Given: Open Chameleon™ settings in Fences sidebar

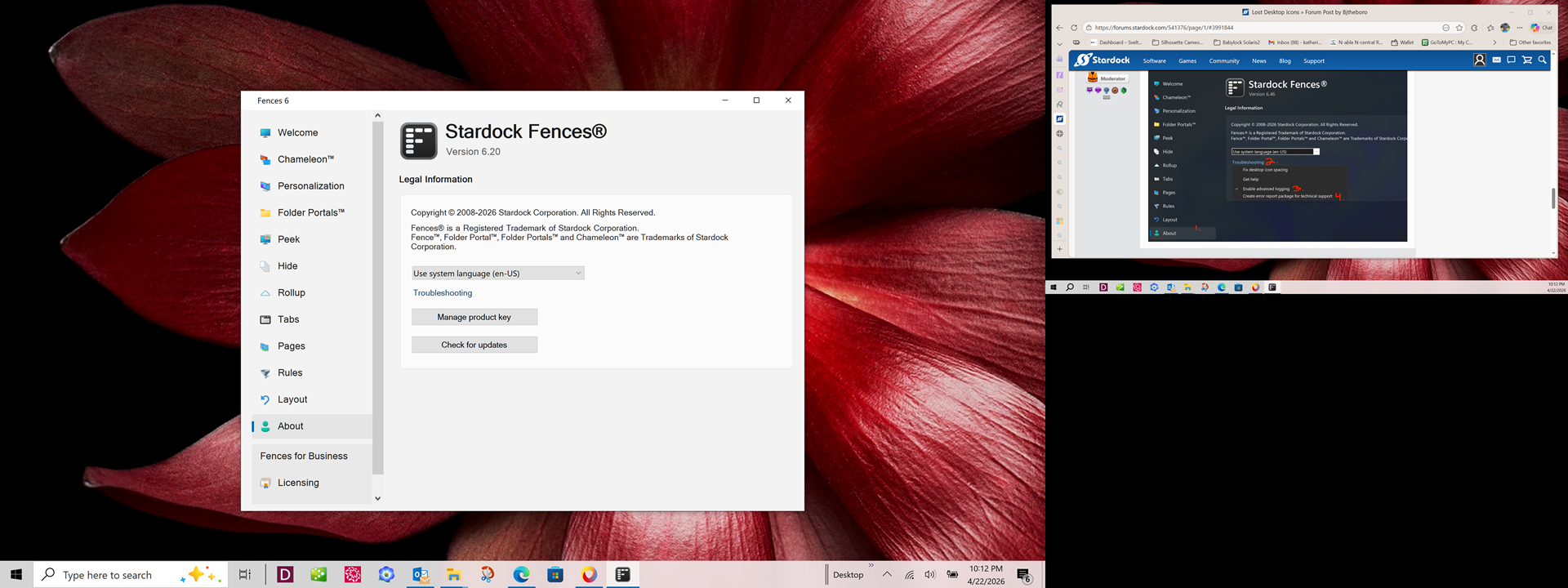Looking at the screenshot, I should [312, 159].
